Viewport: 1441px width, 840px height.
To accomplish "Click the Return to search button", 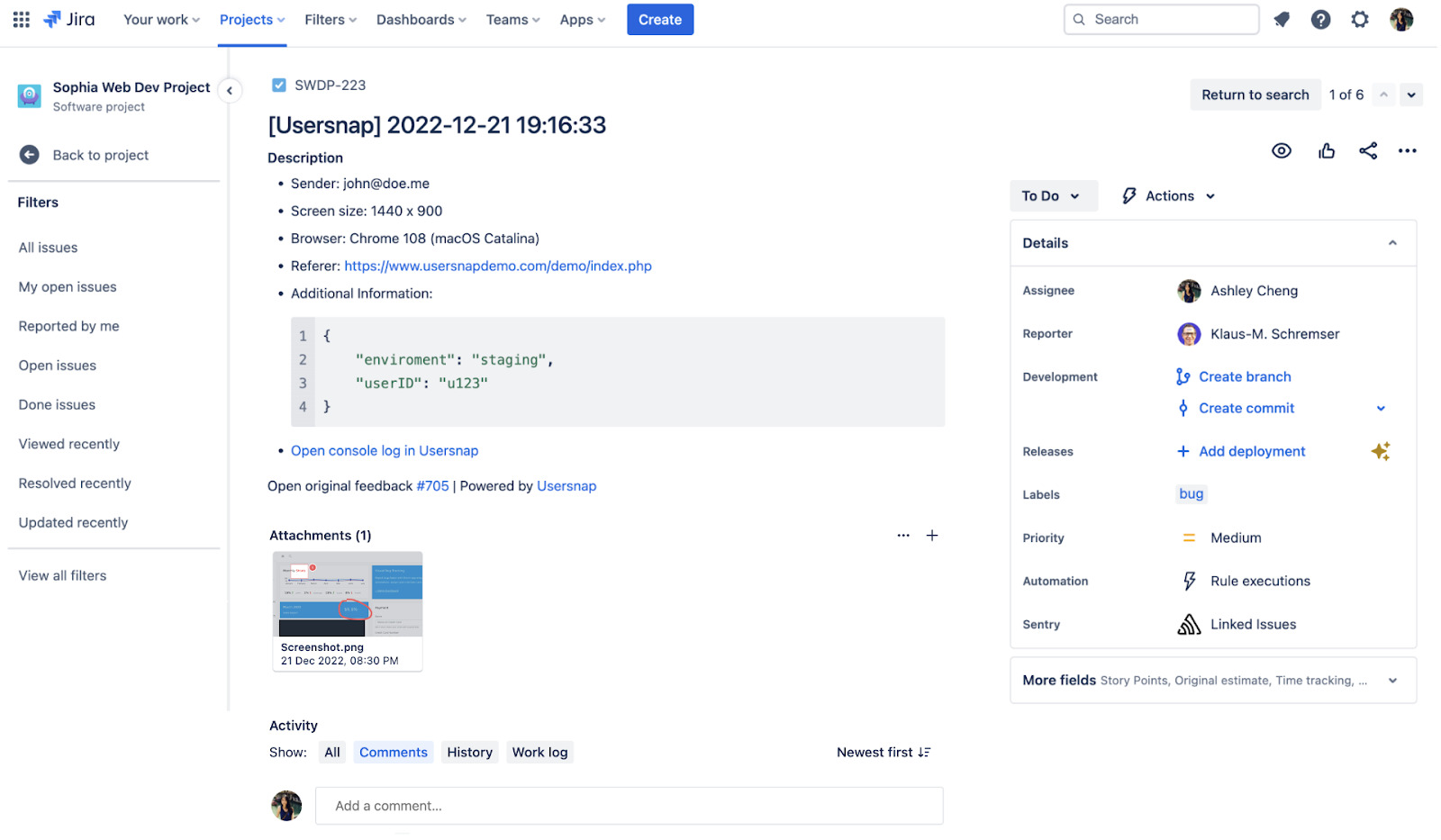I will pos(1255,95).
